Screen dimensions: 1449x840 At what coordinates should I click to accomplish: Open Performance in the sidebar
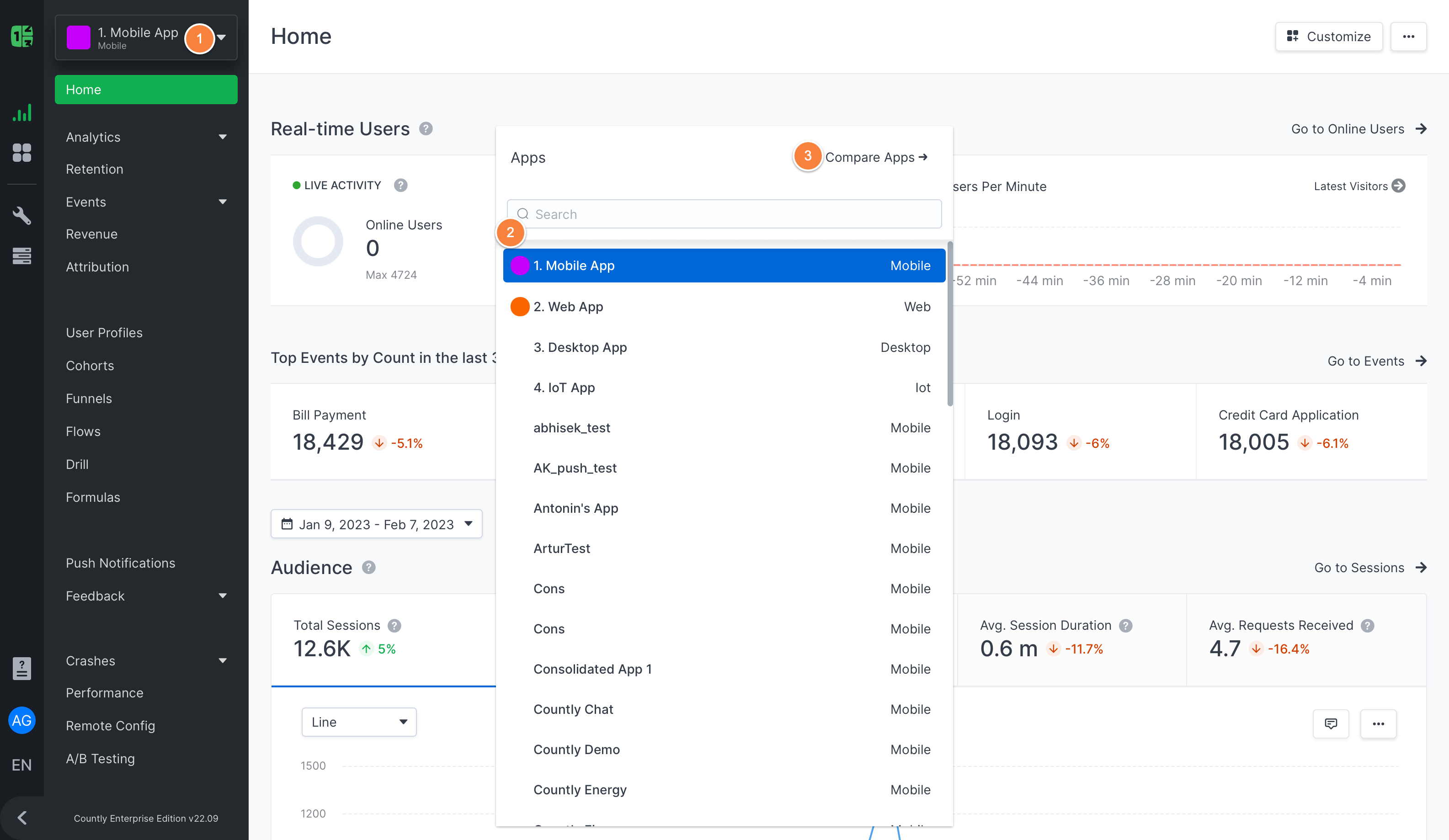pyautogui.click(x=105, y=693)
